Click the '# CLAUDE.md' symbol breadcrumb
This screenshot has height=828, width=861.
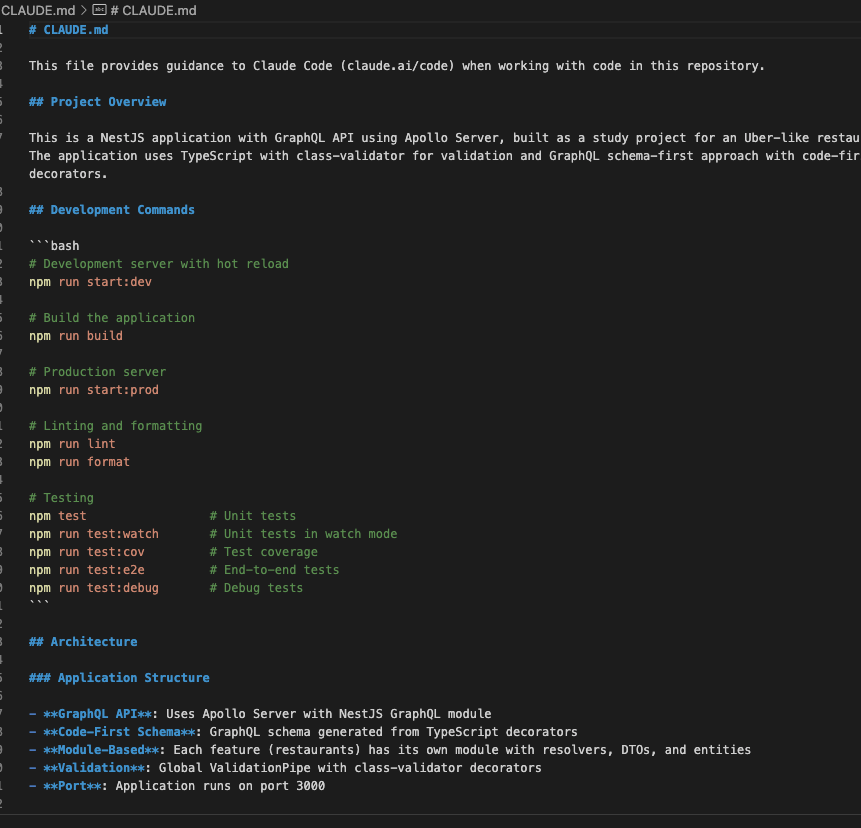[153, 10]
